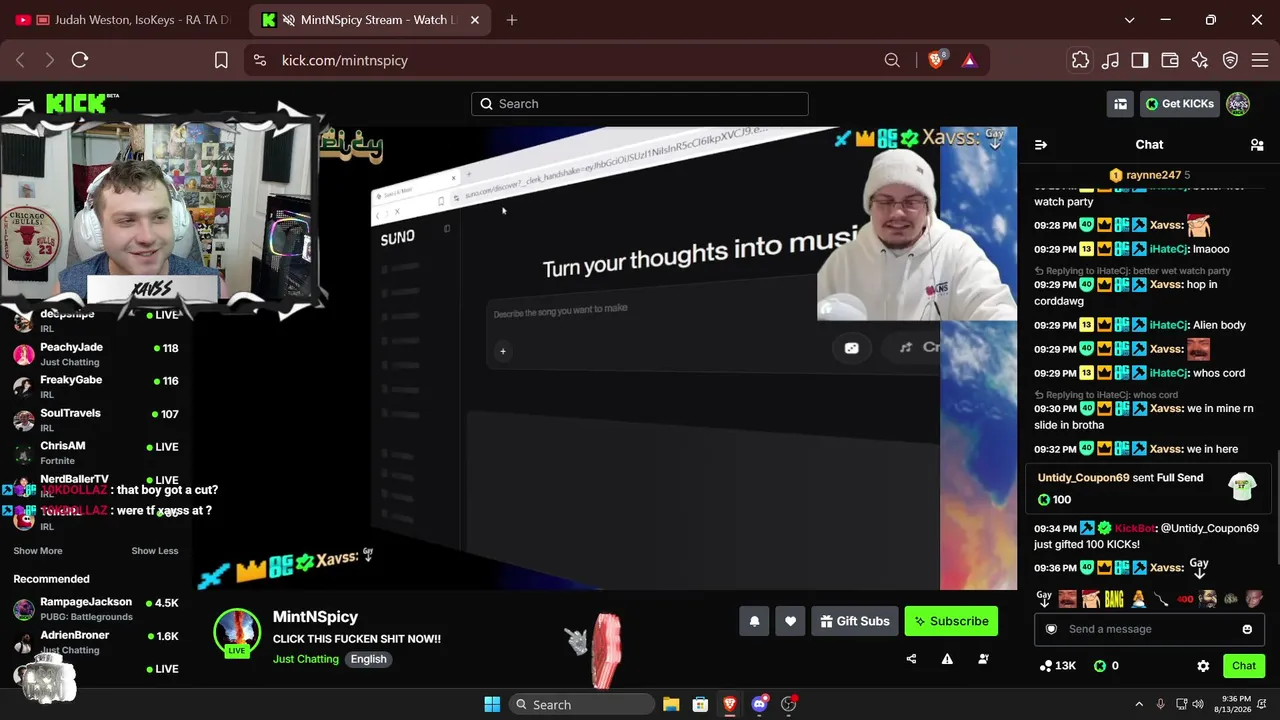The height and width of the screenshot is (720, 1280).
Task: Click the Send a message field
Action: pyautogui.click(x=1149, y=629)
